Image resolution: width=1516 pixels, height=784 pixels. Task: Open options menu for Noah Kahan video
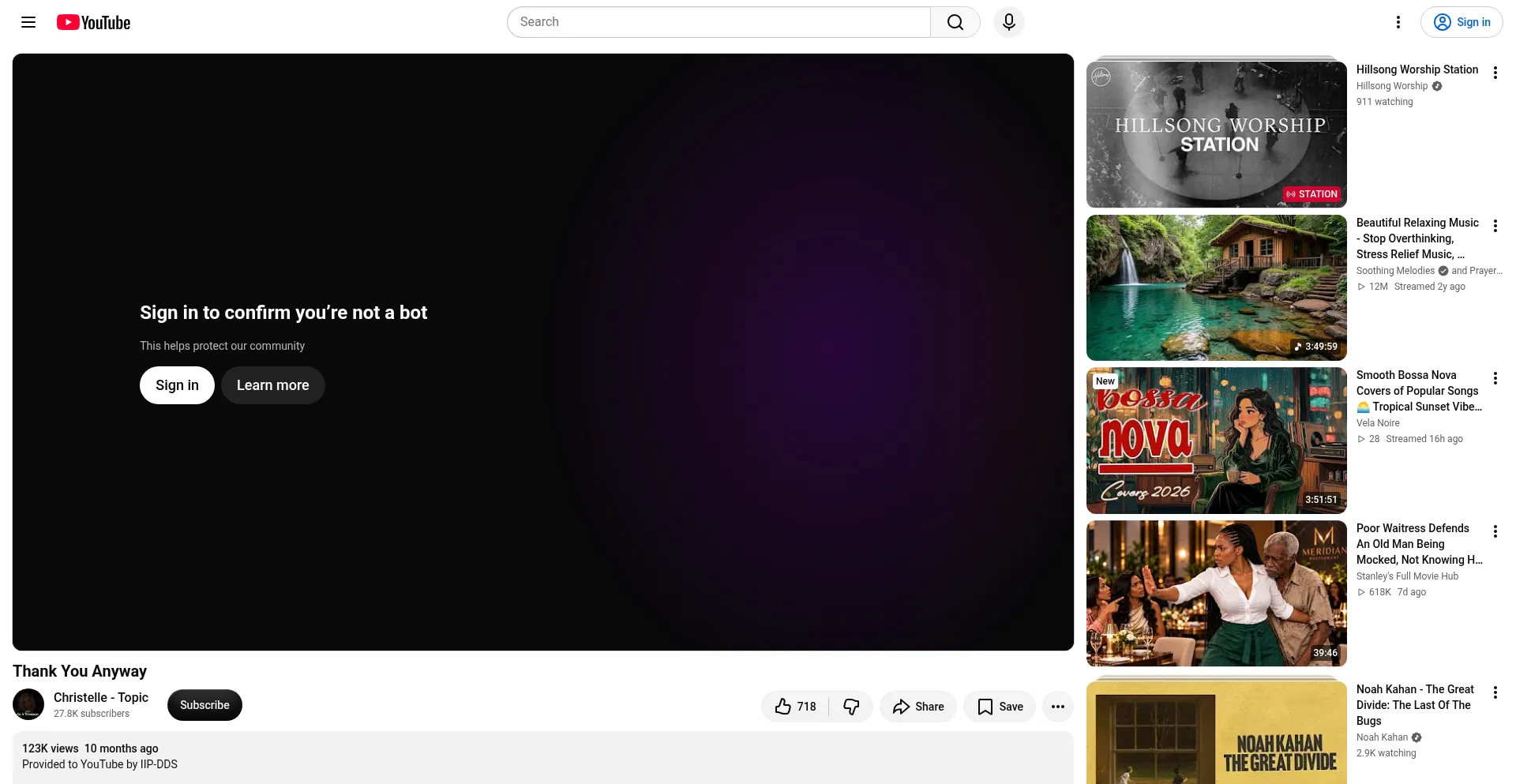(1495, 692)
